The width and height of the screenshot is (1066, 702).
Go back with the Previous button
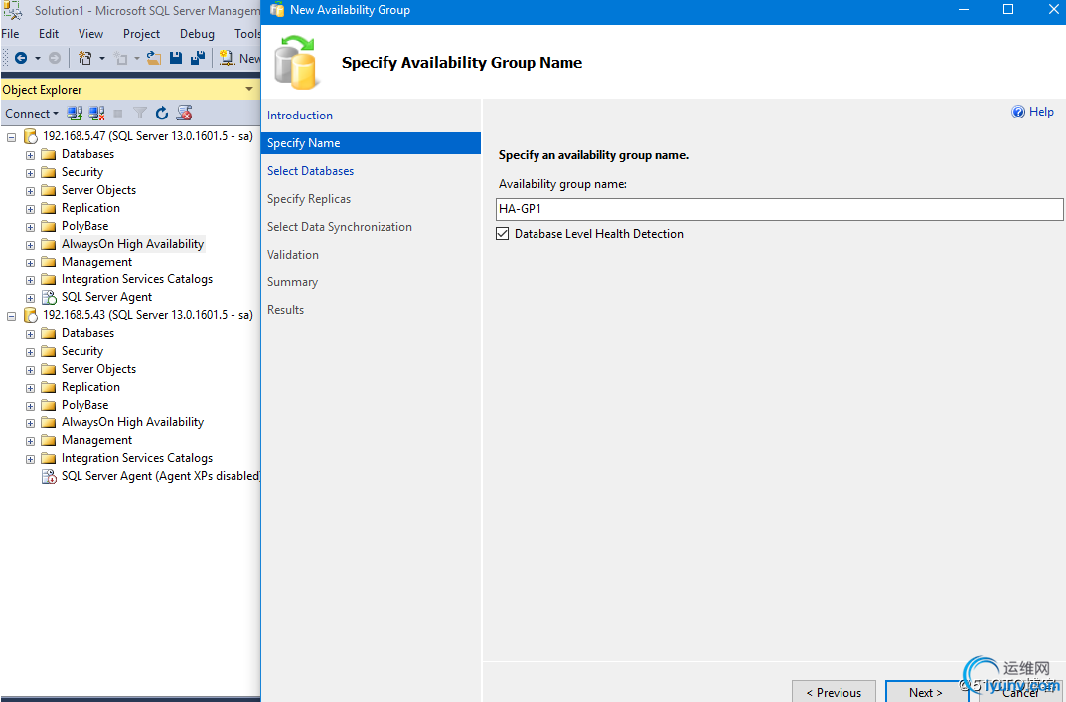pyautogui.click(x=833, y=692)
